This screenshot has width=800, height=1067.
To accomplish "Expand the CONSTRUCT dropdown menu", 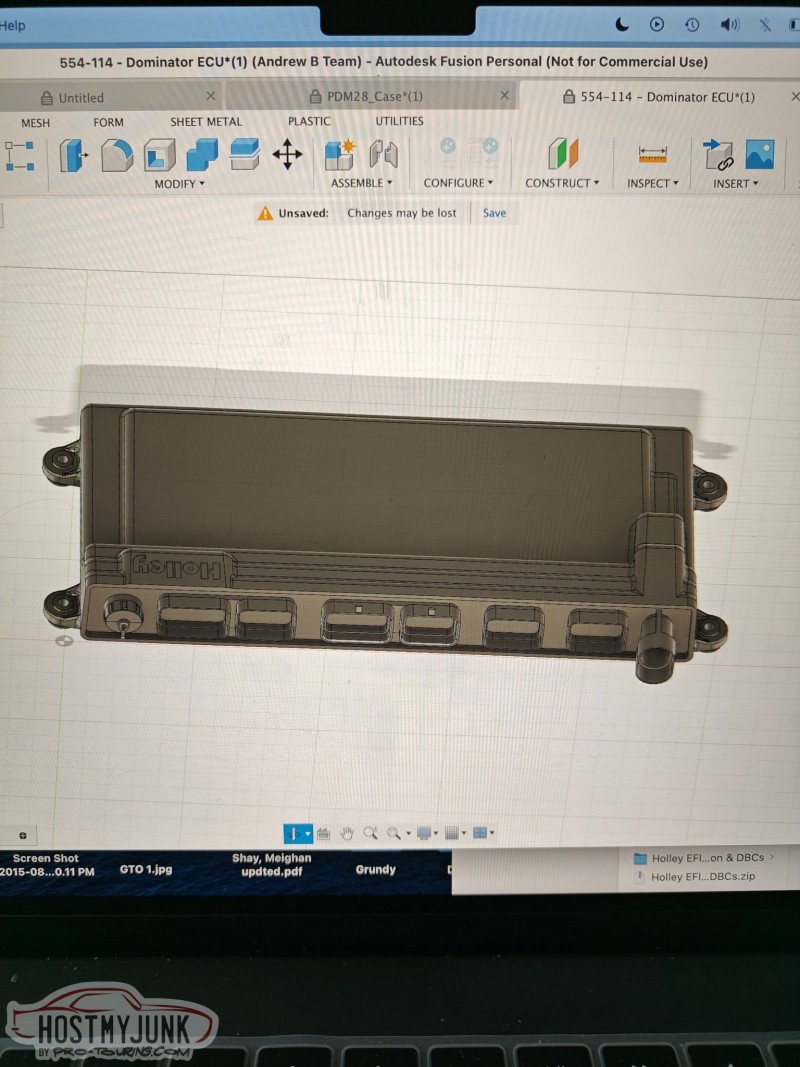I will 562,183.
